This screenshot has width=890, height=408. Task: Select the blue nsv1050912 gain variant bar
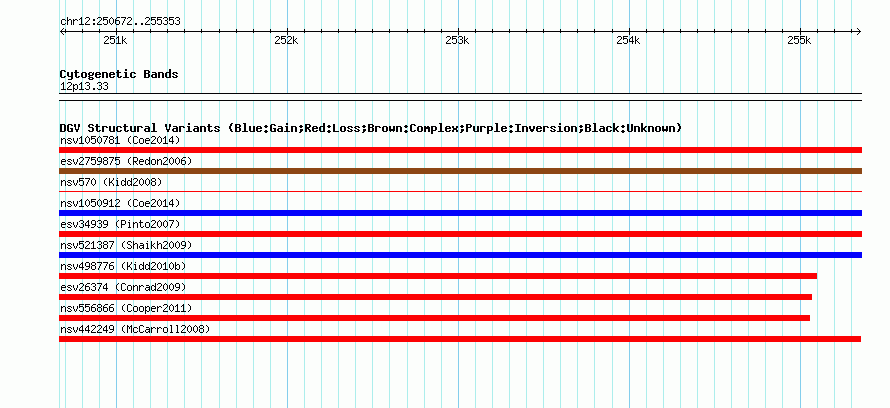(x=460, y=213)
